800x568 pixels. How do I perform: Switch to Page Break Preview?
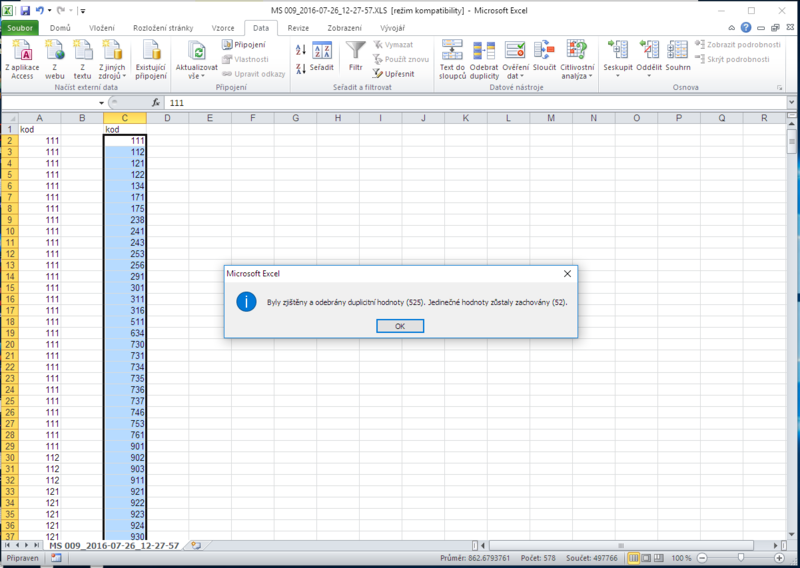click(x=658, y=558)
